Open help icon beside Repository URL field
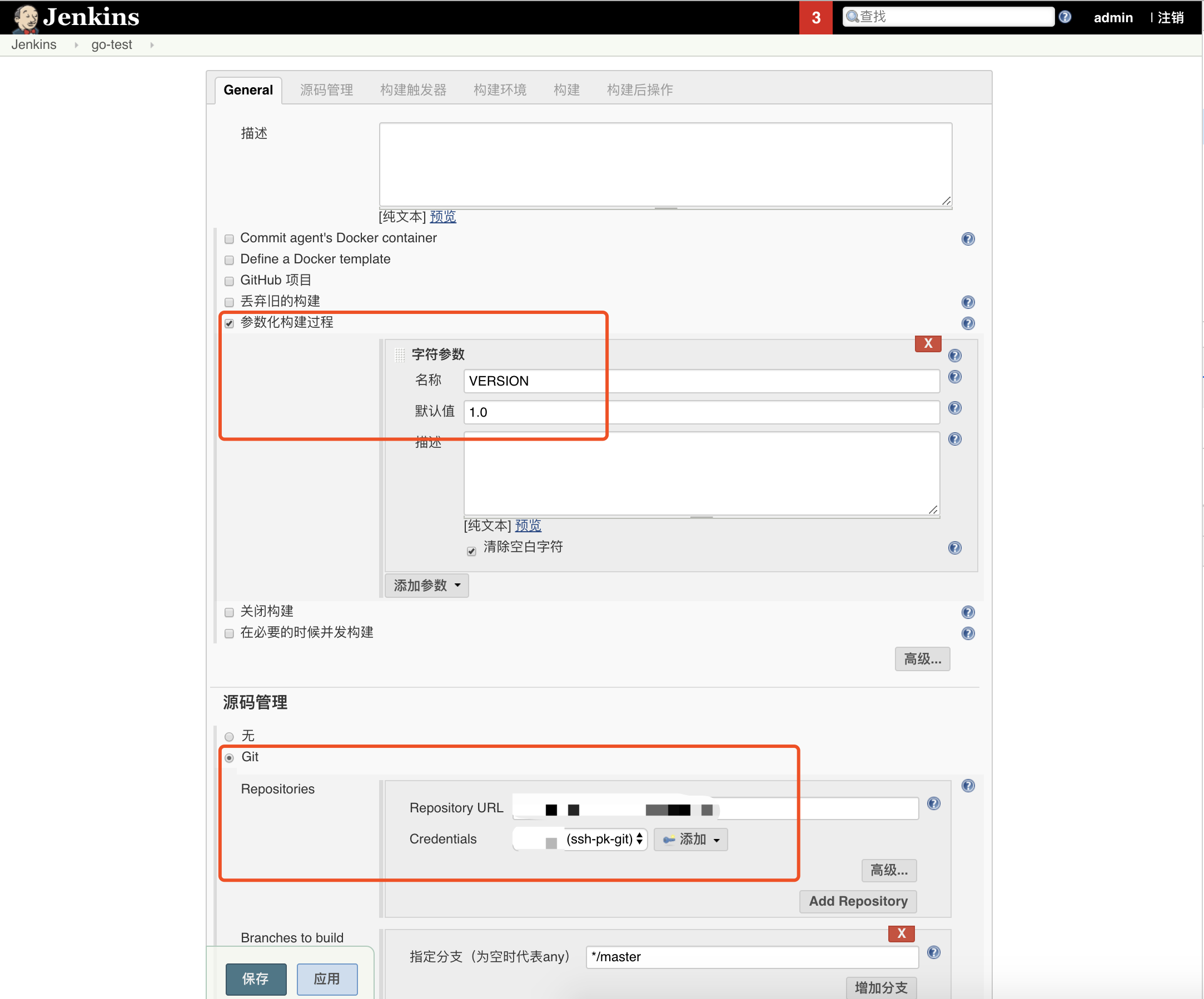 coord(933,803)
